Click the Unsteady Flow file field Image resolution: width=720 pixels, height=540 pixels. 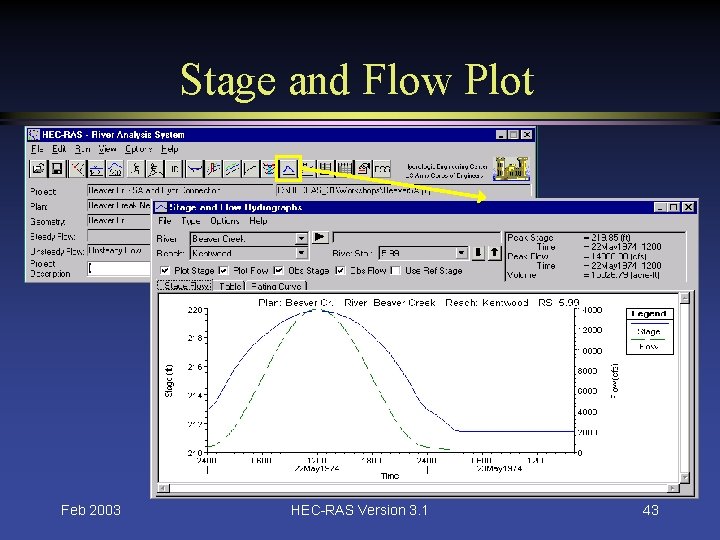[x=119, y=251]
